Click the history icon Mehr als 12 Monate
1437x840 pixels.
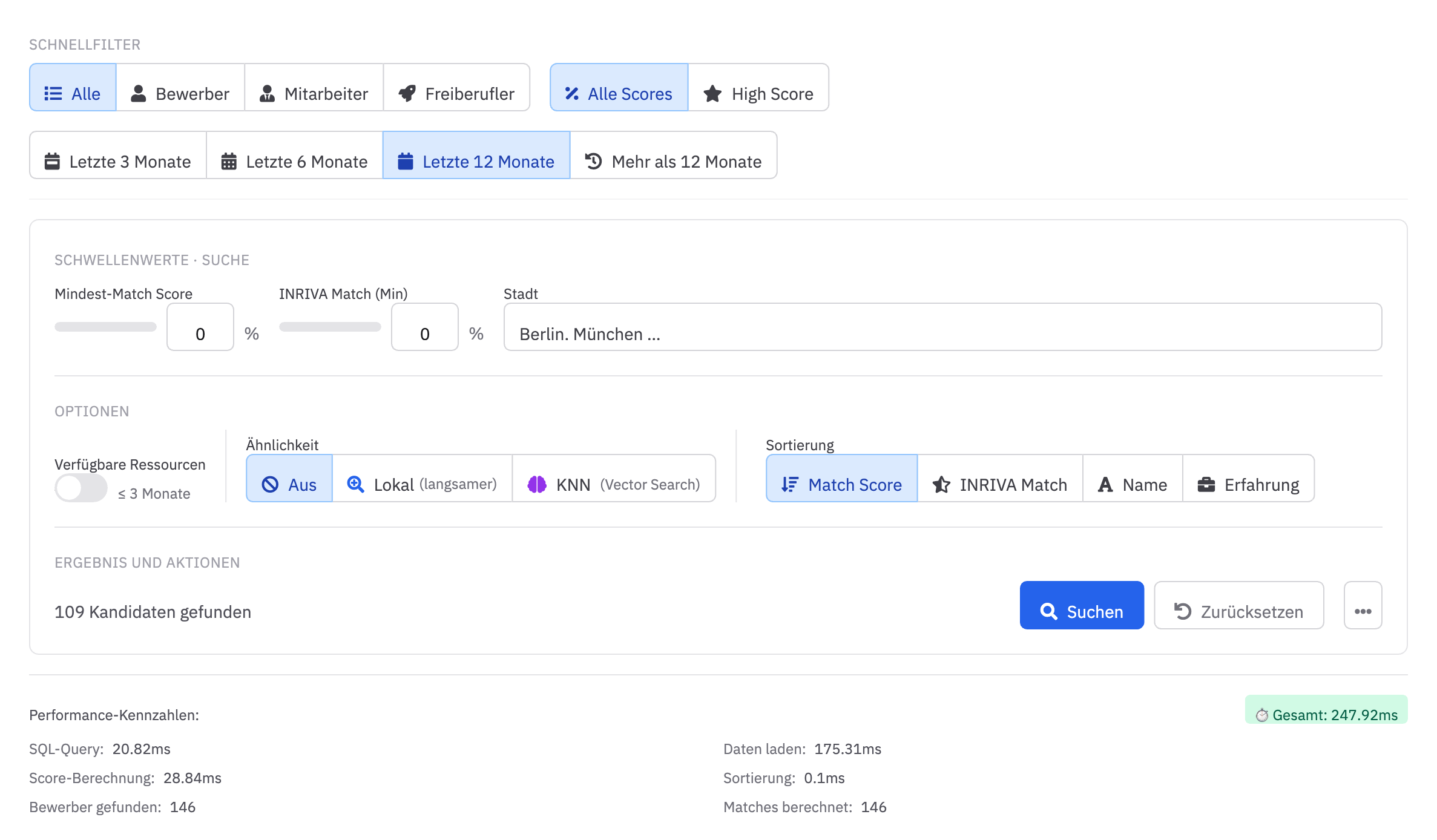pyautogui.click(x=593, y=161)
